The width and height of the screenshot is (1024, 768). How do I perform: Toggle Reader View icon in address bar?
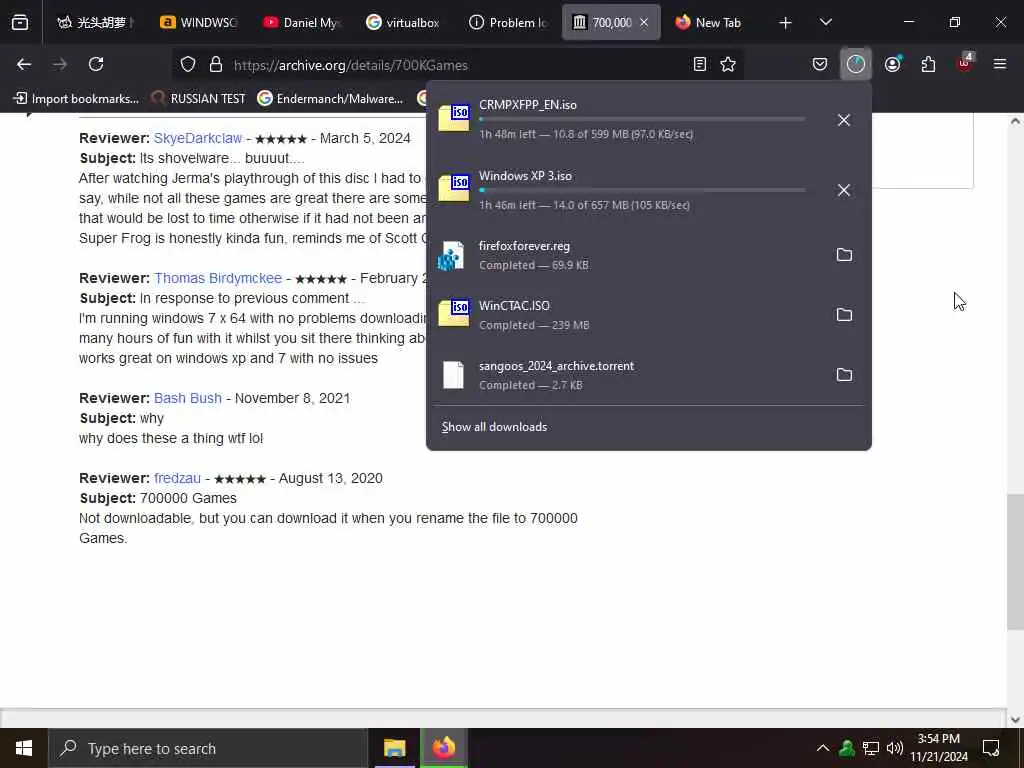(699, 65)
